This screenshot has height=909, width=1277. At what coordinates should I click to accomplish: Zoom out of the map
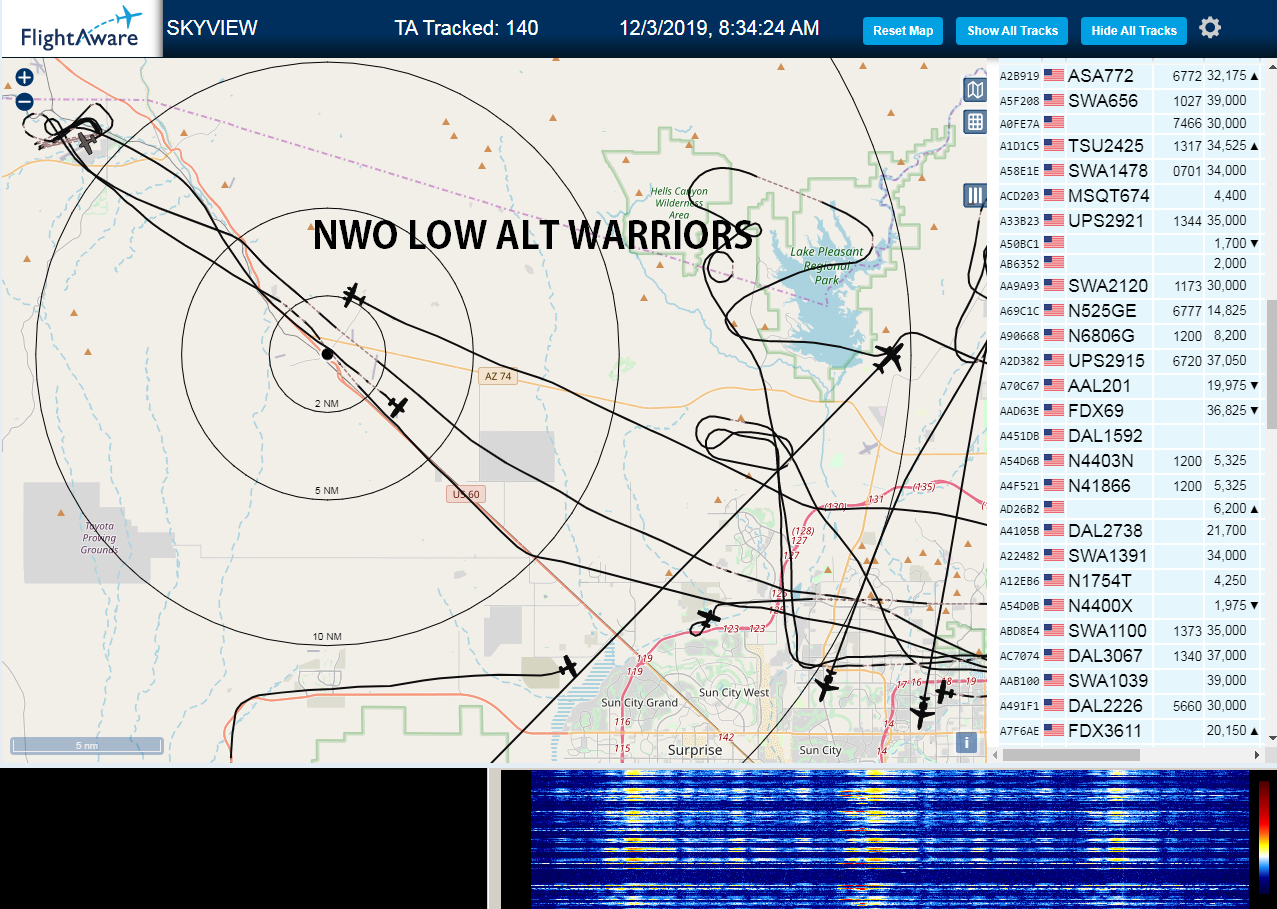click(24, 101)
